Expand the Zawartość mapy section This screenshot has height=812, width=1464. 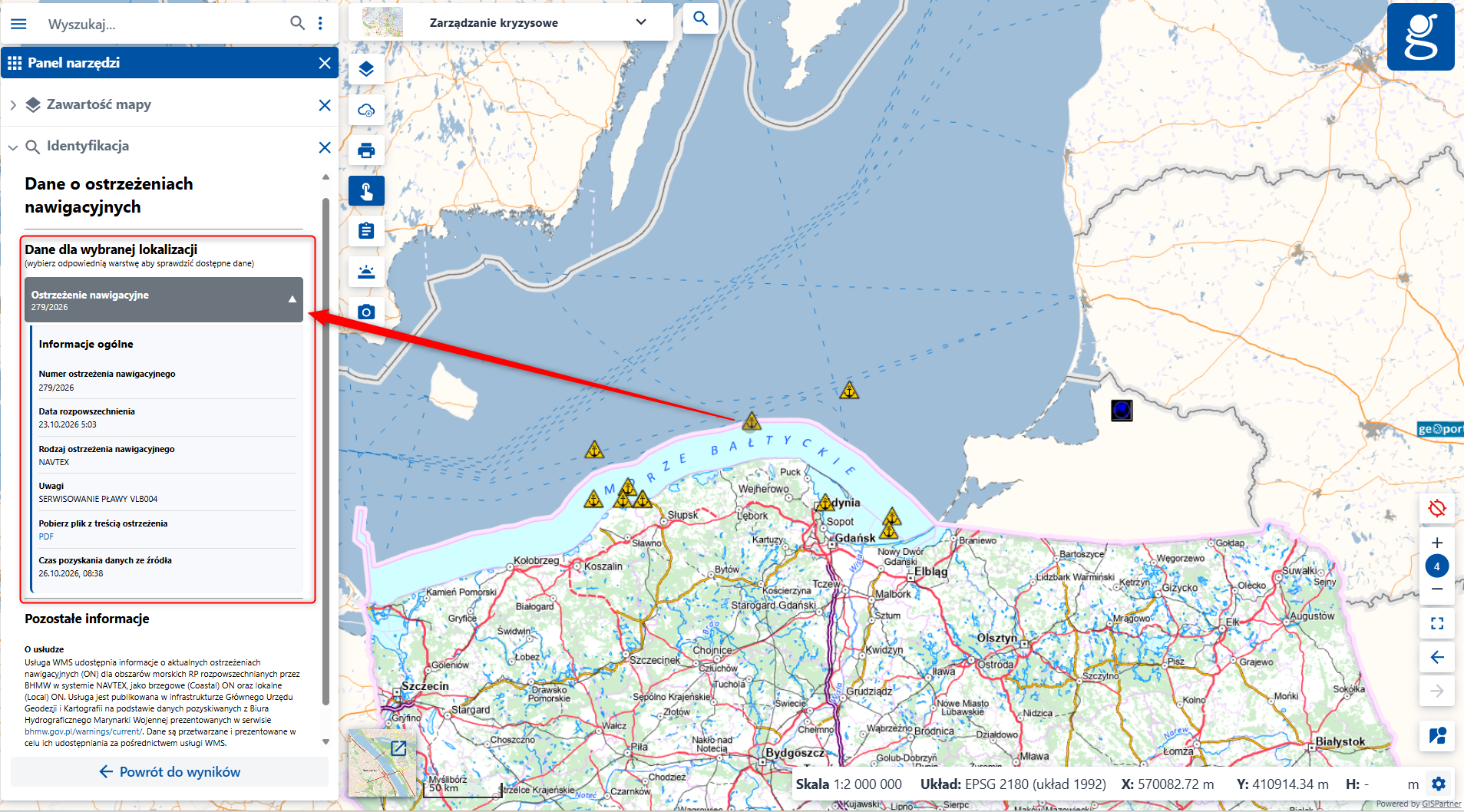[13, 105]
